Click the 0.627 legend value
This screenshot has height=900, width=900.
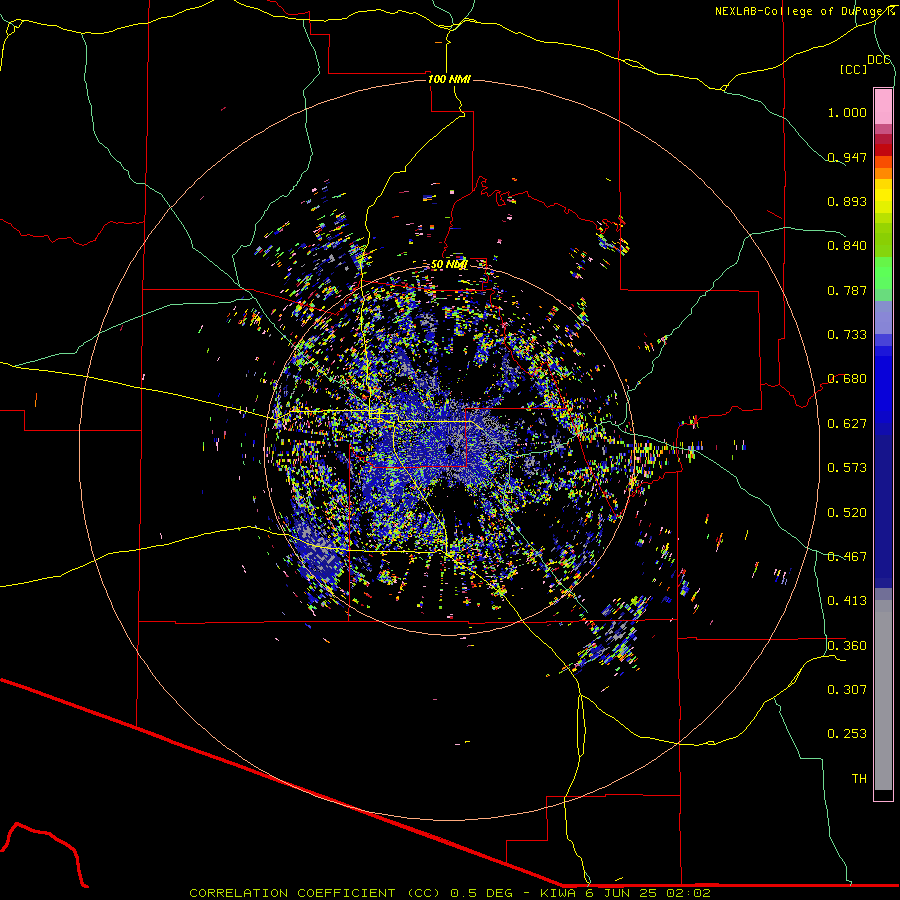[x=847, y=424]
